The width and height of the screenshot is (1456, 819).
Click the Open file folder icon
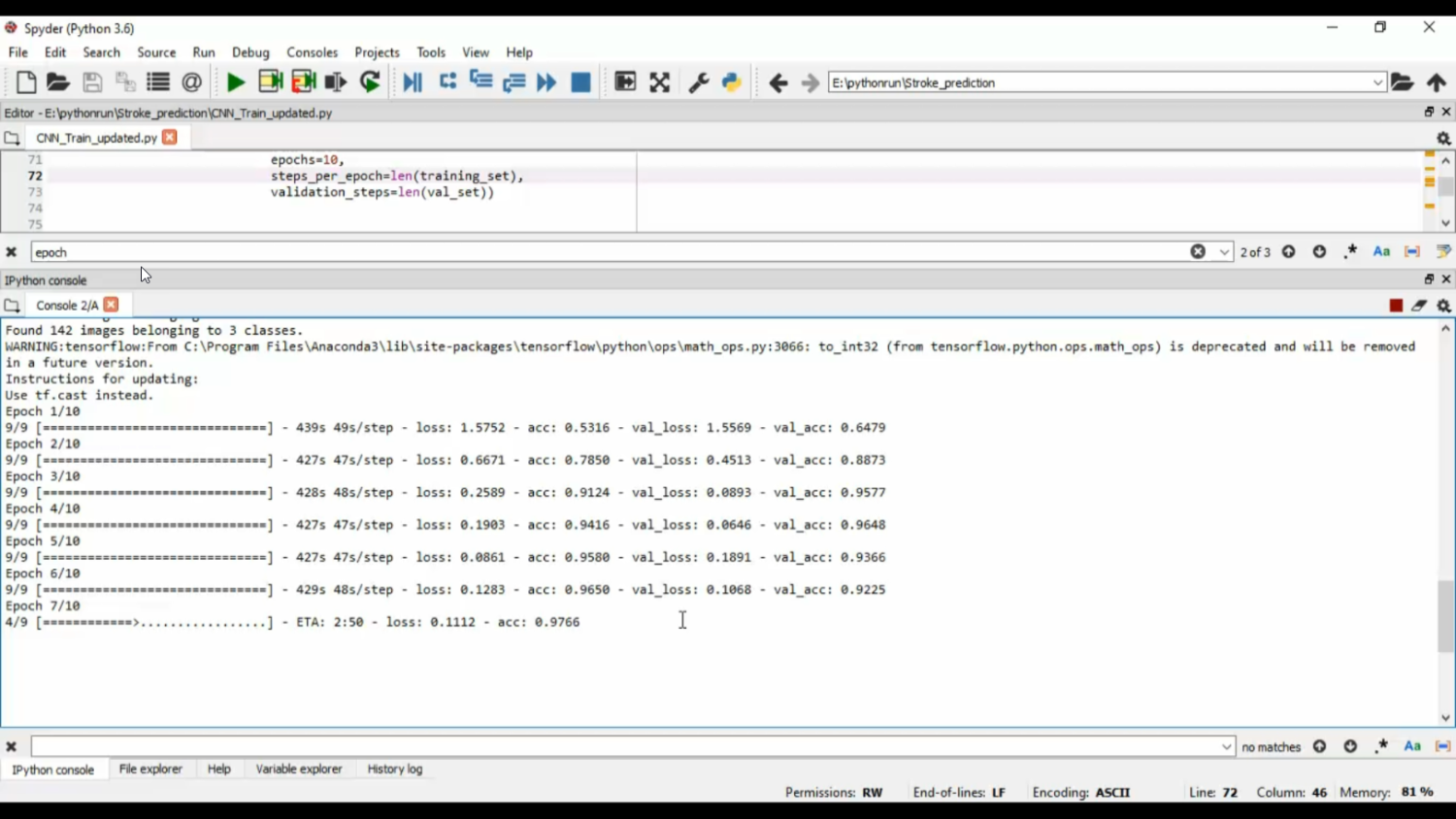tap(58, 82)
